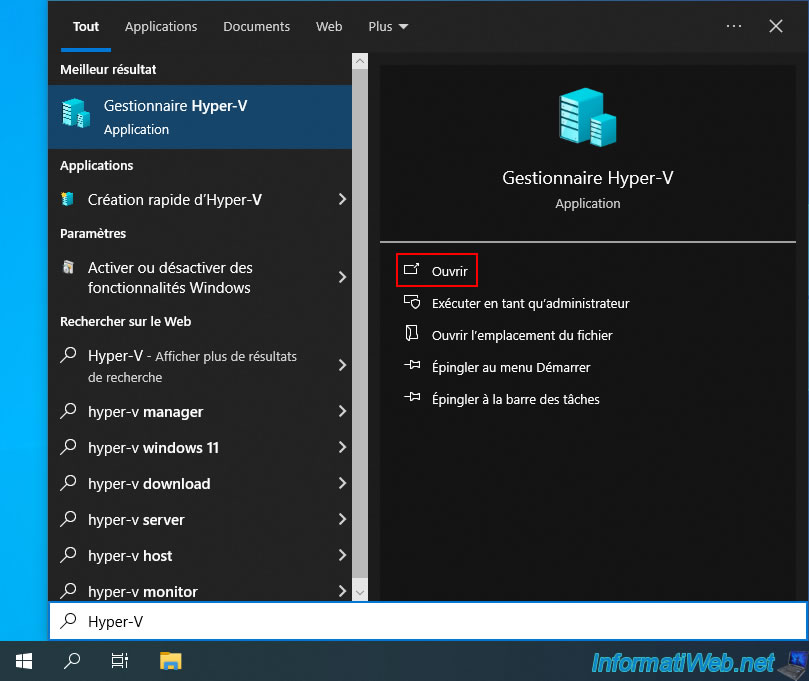Expand chevron beside Hyper-V afficher plus de résultats
This screenshot has width=809, height=681.
pyautogui.click(x=342, y=365)
